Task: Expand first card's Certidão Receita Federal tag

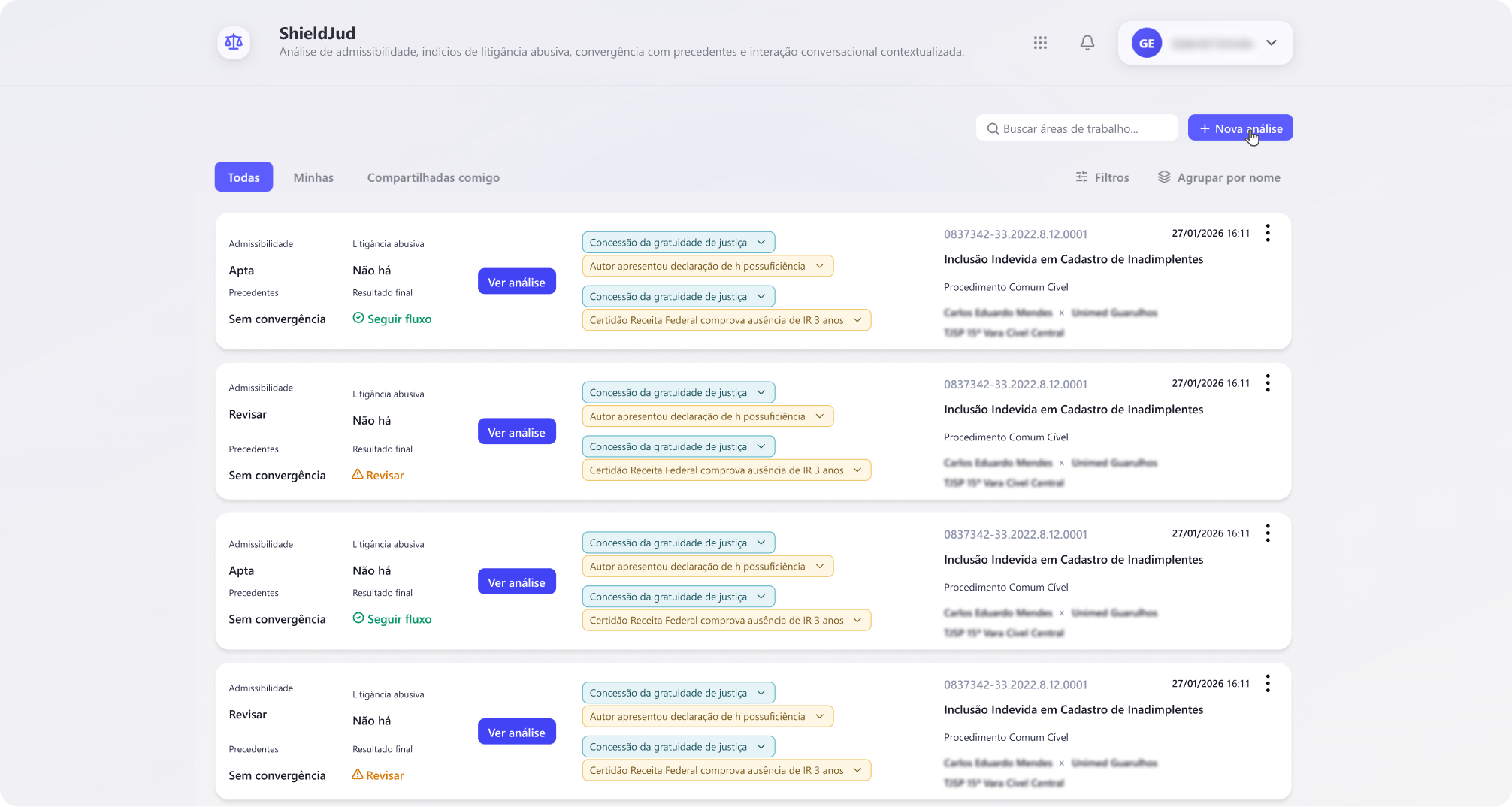Action: point(727,320)
